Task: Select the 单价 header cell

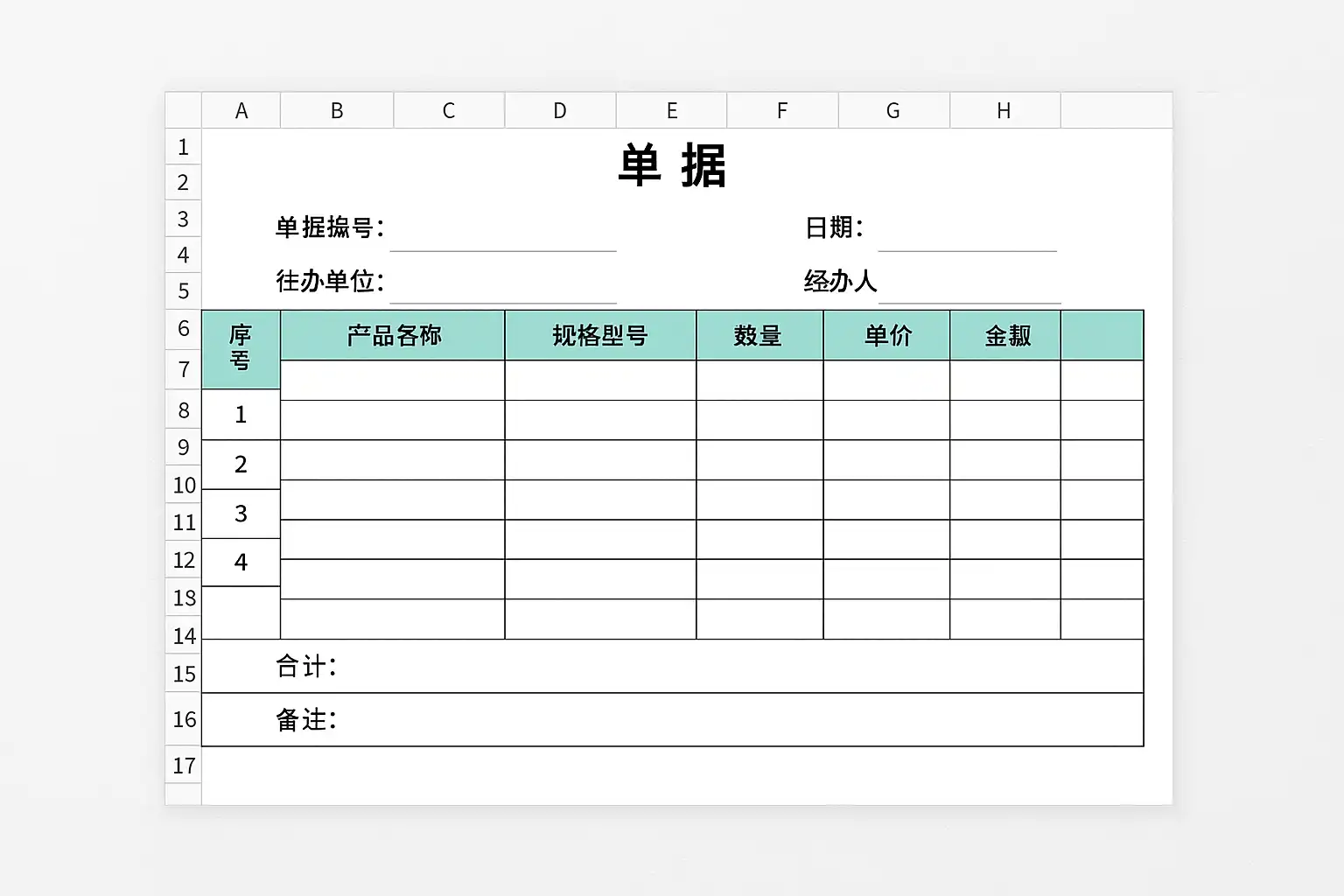Action: [x=886, y=335]
